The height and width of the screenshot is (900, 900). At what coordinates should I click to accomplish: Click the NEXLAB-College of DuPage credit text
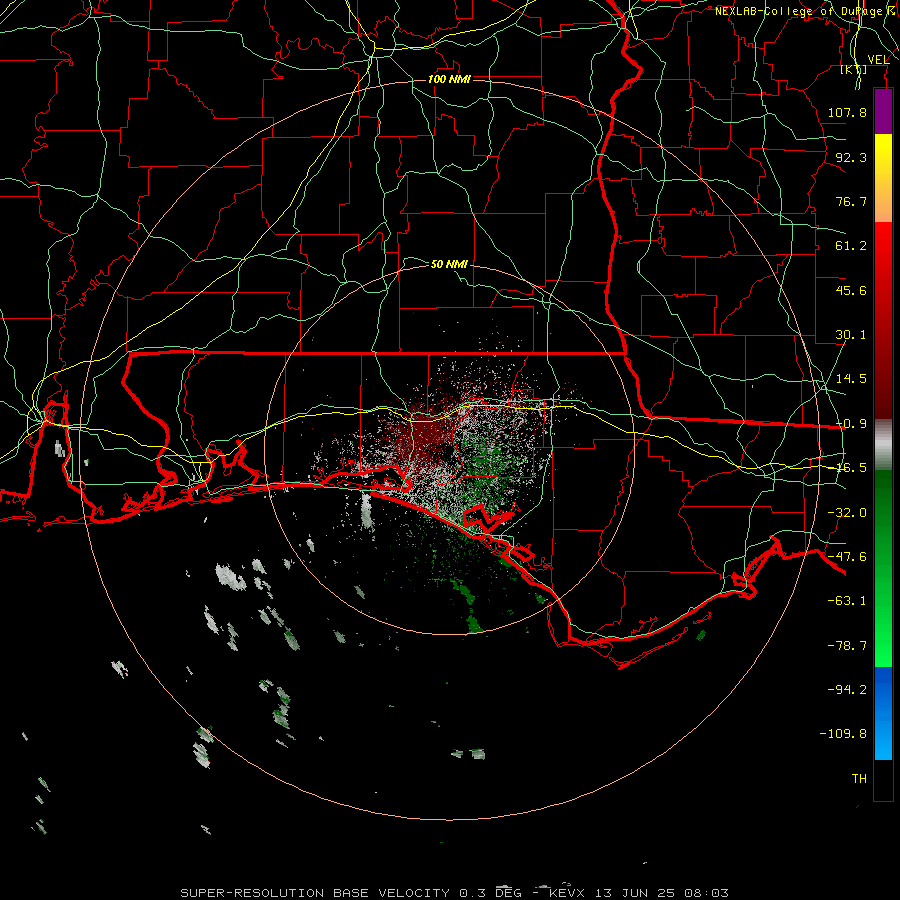coord(807,11)
